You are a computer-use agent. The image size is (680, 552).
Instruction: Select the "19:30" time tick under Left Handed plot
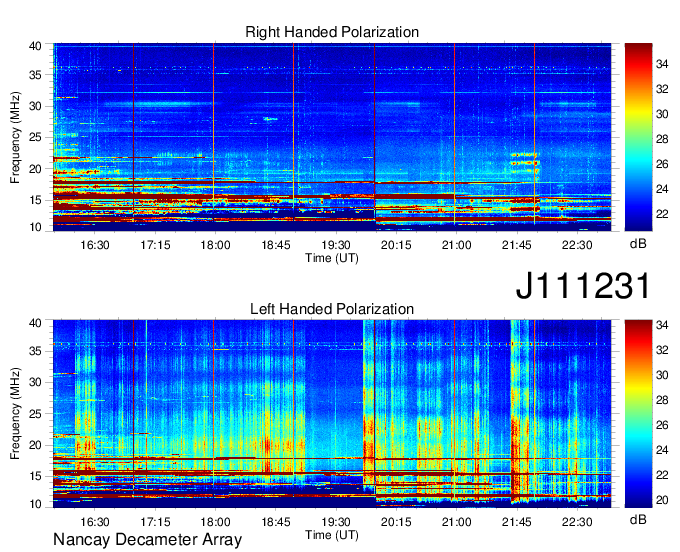tap(336, 522)
